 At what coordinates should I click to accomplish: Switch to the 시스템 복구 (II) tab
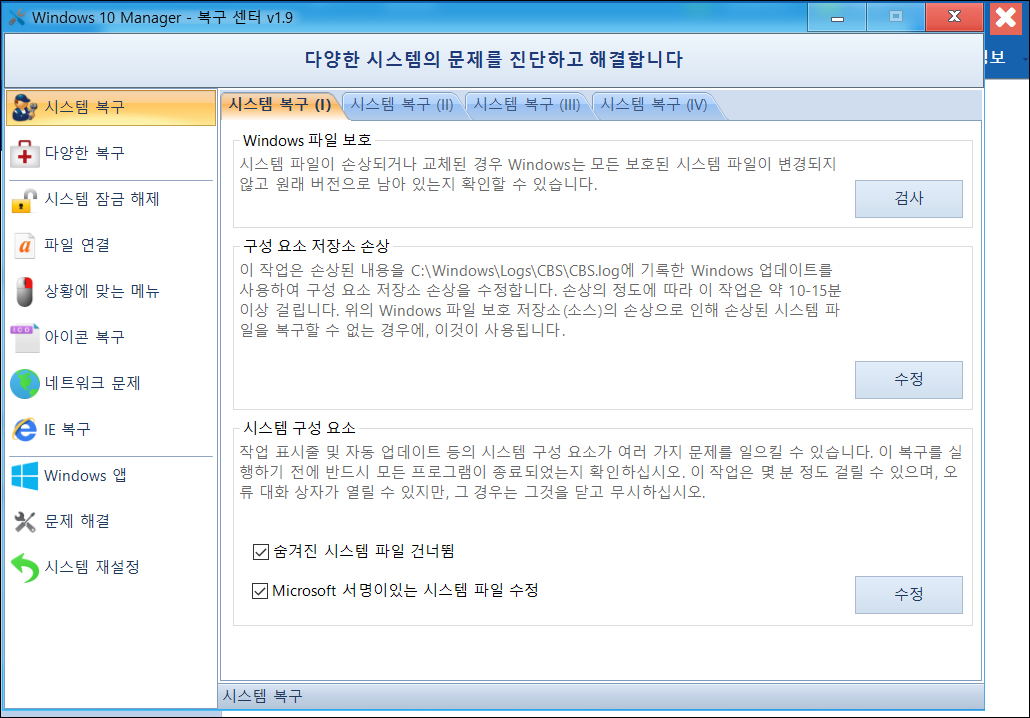click(402, 105)
